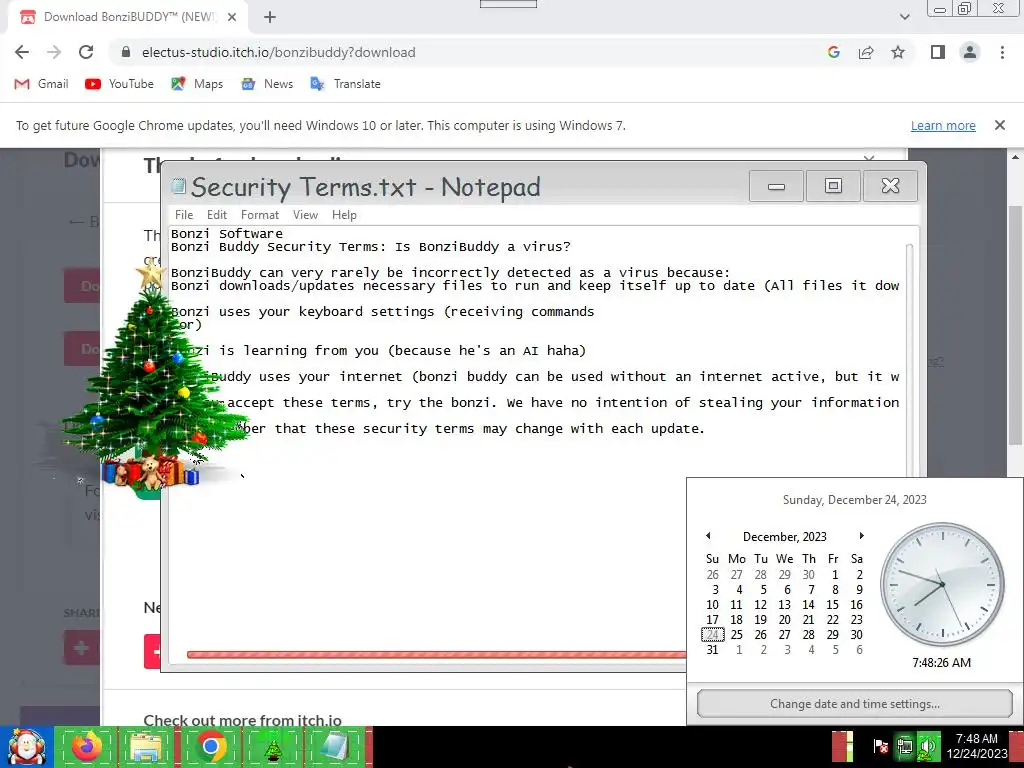
Task: Dismiss the Windows 7 update infobar
Action: click(999, 125)
